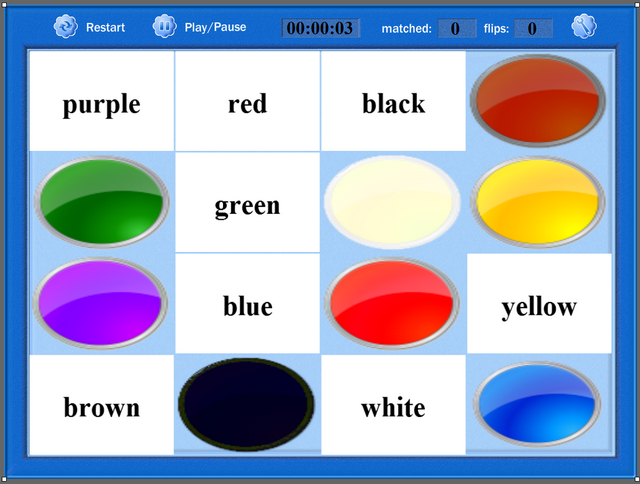Image resolution: width=640 pixels, height=484 pixels.
Task: Flip the 'white' word card
Action: [x=393, y=405]
